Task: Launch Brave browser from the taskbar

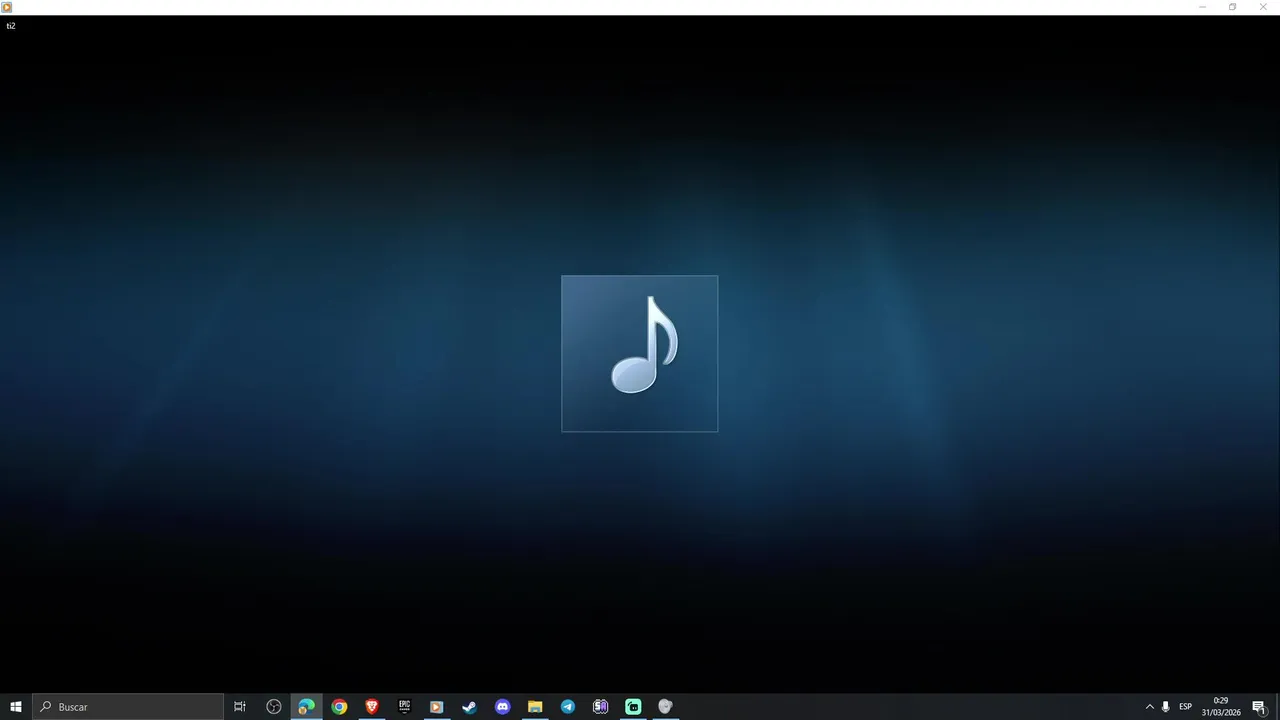Action: 372,706
